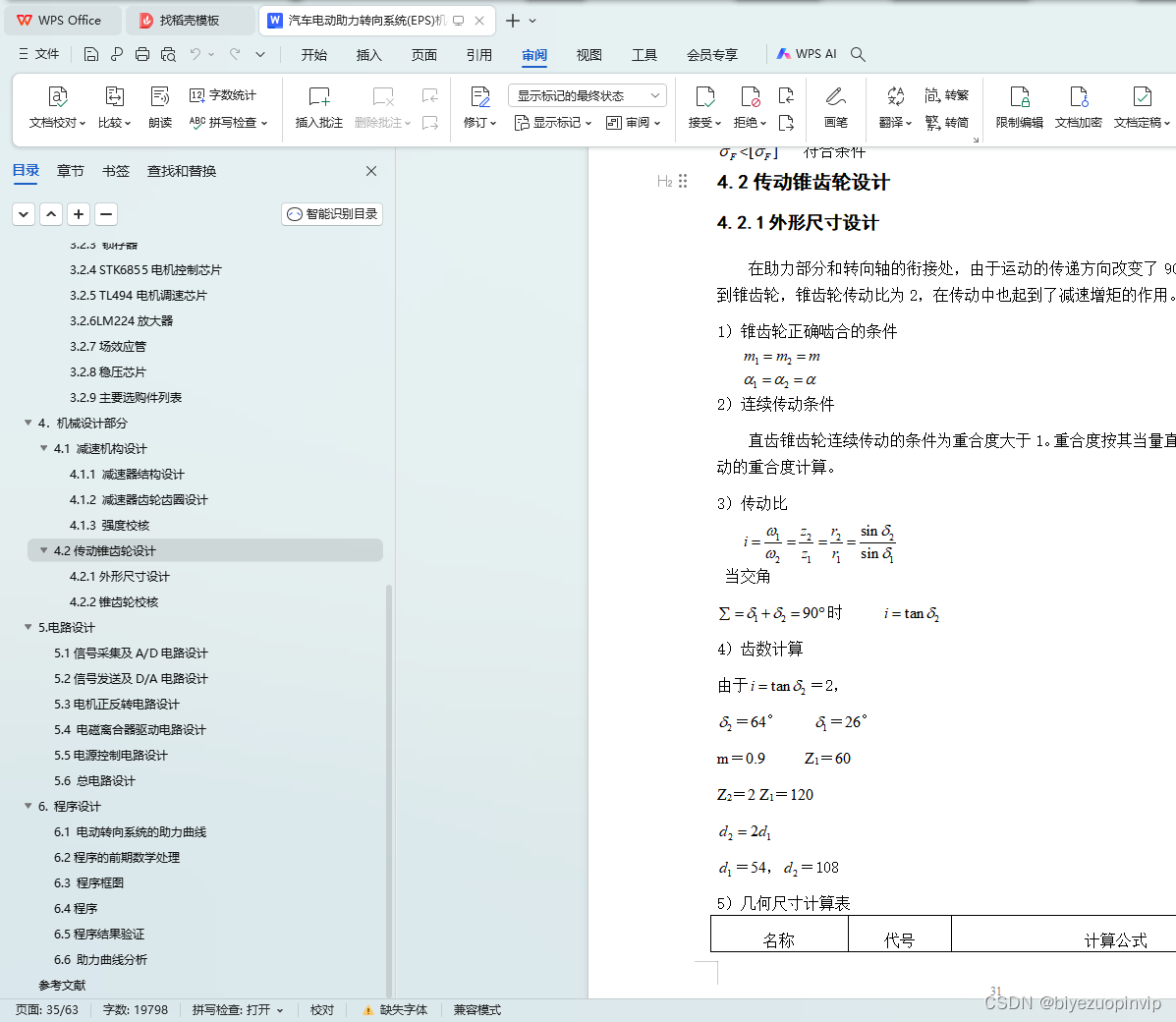Image resolution: width=1176 pixels, height=1022 pixels.
Task: Click 字数: 19798 in status bar
Action: (136, 1010)
